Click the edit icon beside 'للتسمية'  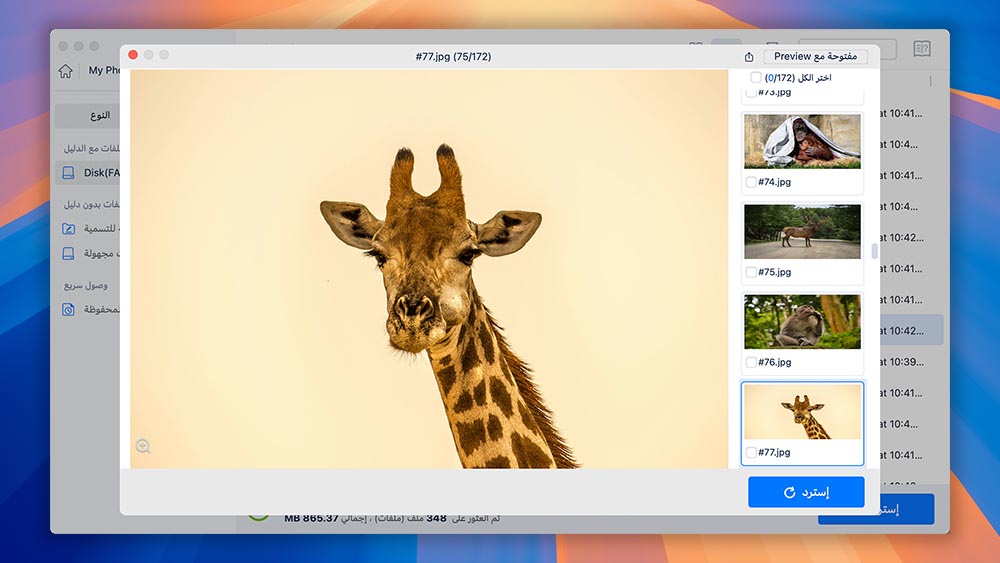click(68, 228)
